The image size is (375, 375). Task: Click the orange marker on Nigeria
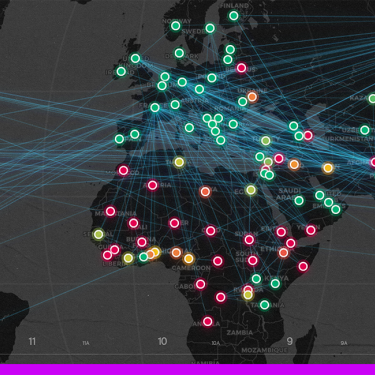176,252
